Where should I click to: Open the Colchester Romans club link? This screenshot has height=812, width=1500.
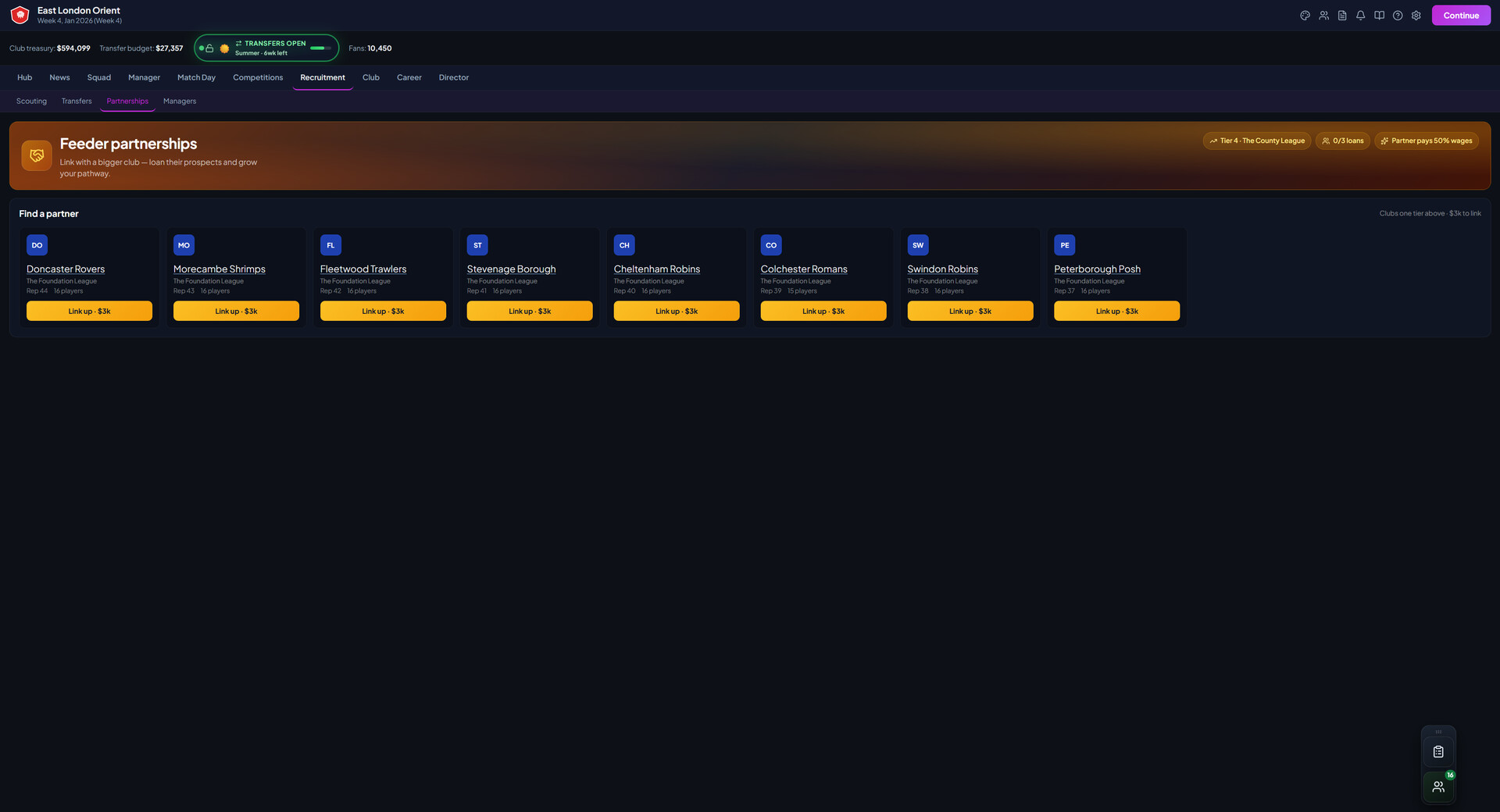pyautogui.click(x=804, y=269)
